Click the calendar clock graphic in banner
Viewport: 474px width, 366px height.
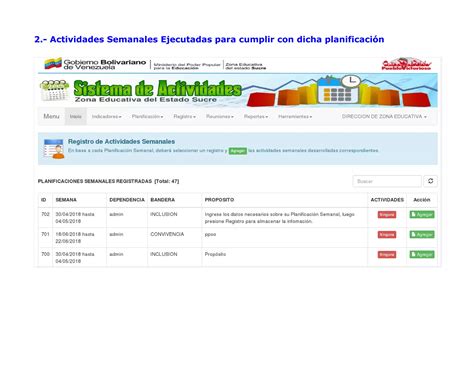tap(339, 89)
